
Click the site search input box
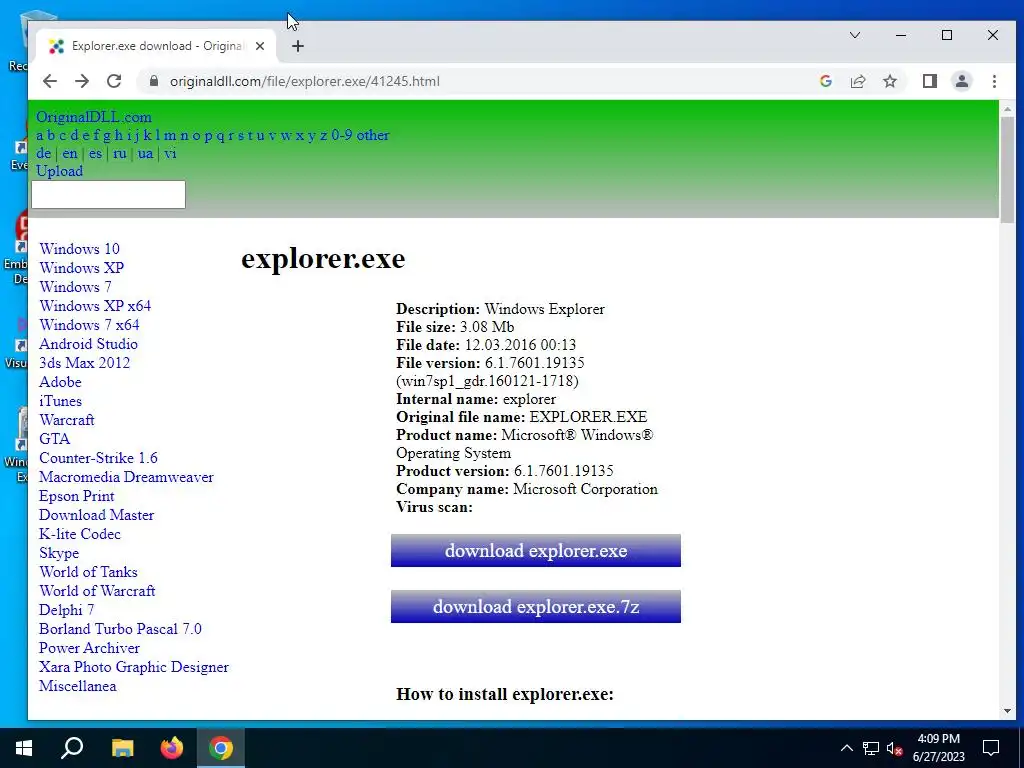[108, 195]
